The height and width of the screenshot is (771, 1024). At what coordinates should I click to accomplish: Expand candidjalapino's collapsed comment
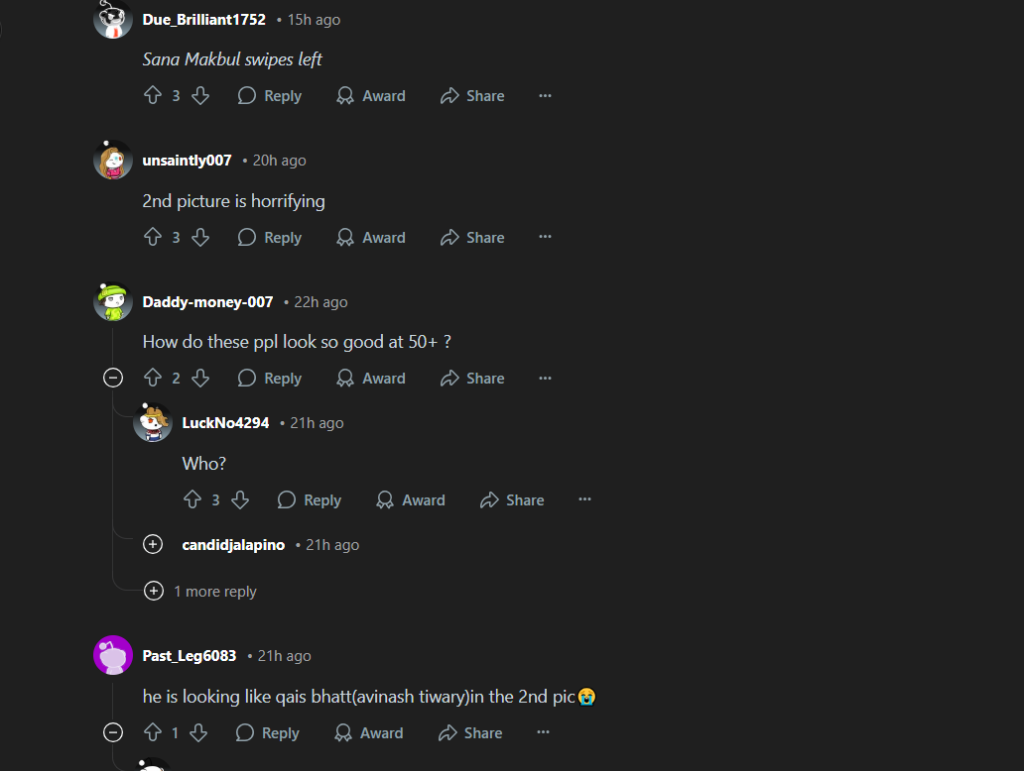153,545
